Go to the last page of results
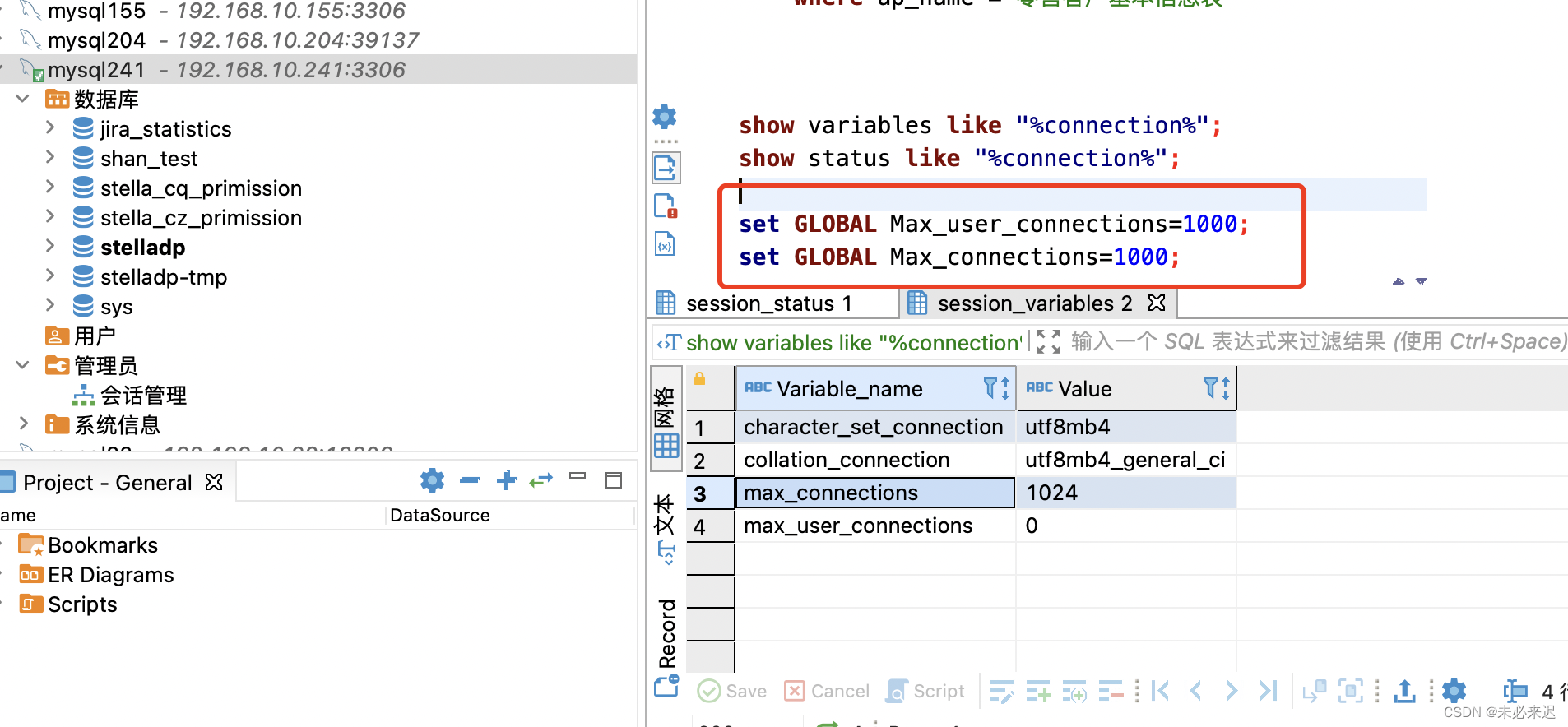1568x727 pixels. tap(1268, 692)
